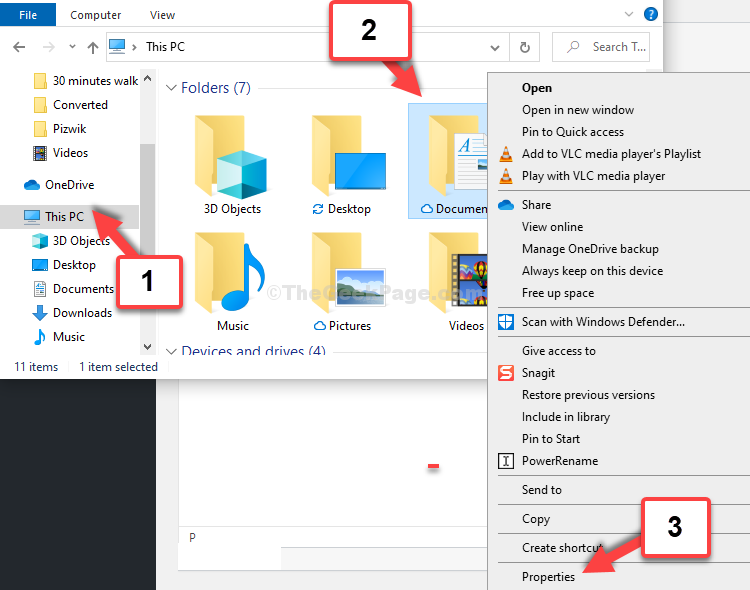The width and height of the screenshot is (750, 590).
Task: Choose Open from the context menu
Action: point(537,88)
